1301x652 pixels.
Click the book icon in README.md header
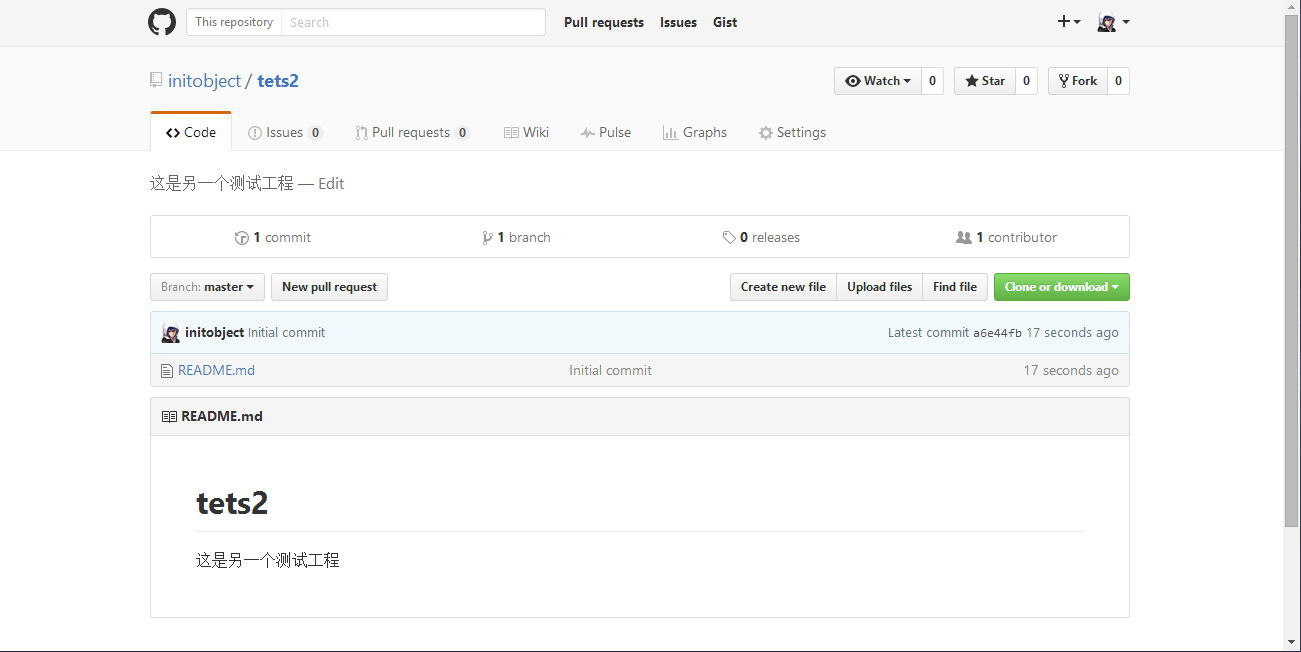point(169,416)
